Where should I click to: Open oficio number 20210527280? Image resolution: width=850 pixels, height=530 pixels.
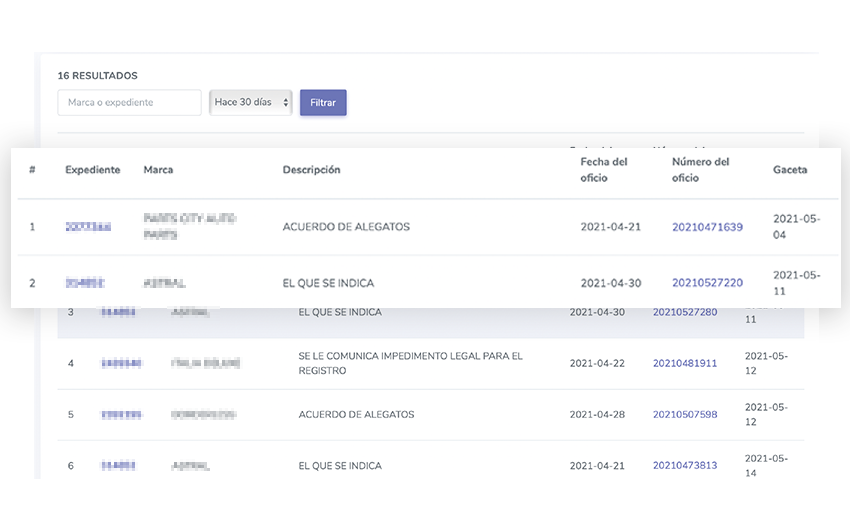(684, 313)
